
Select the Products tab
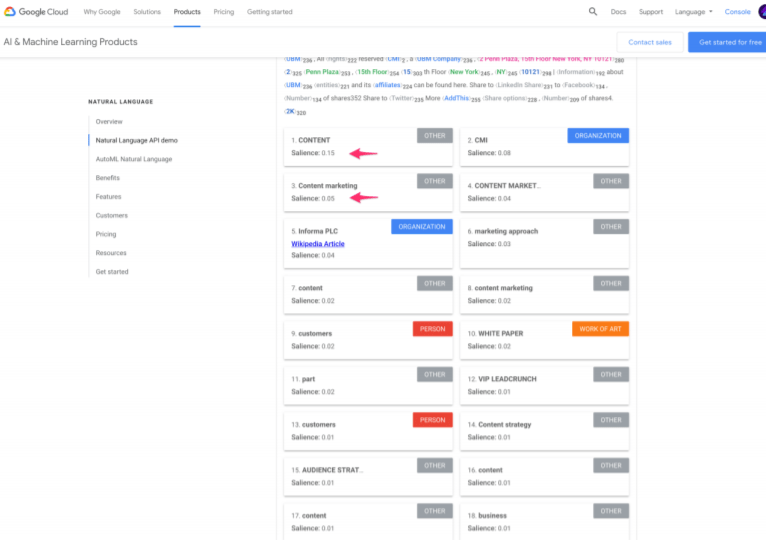click(x=187, y=12)
